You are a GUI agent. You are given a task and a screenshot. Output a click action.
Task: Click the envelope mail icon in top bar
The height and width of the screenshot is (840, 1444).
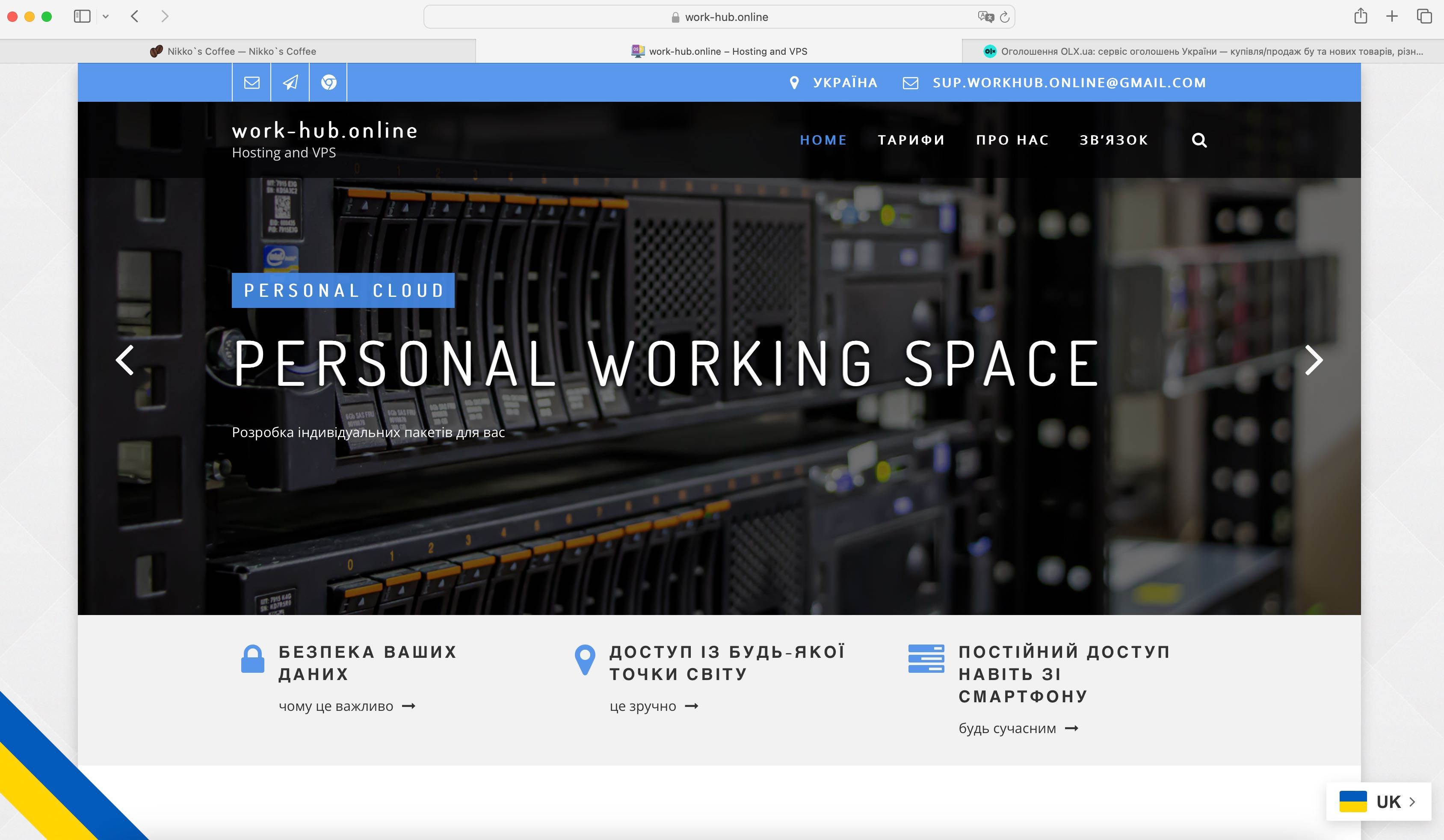[252, 83]
